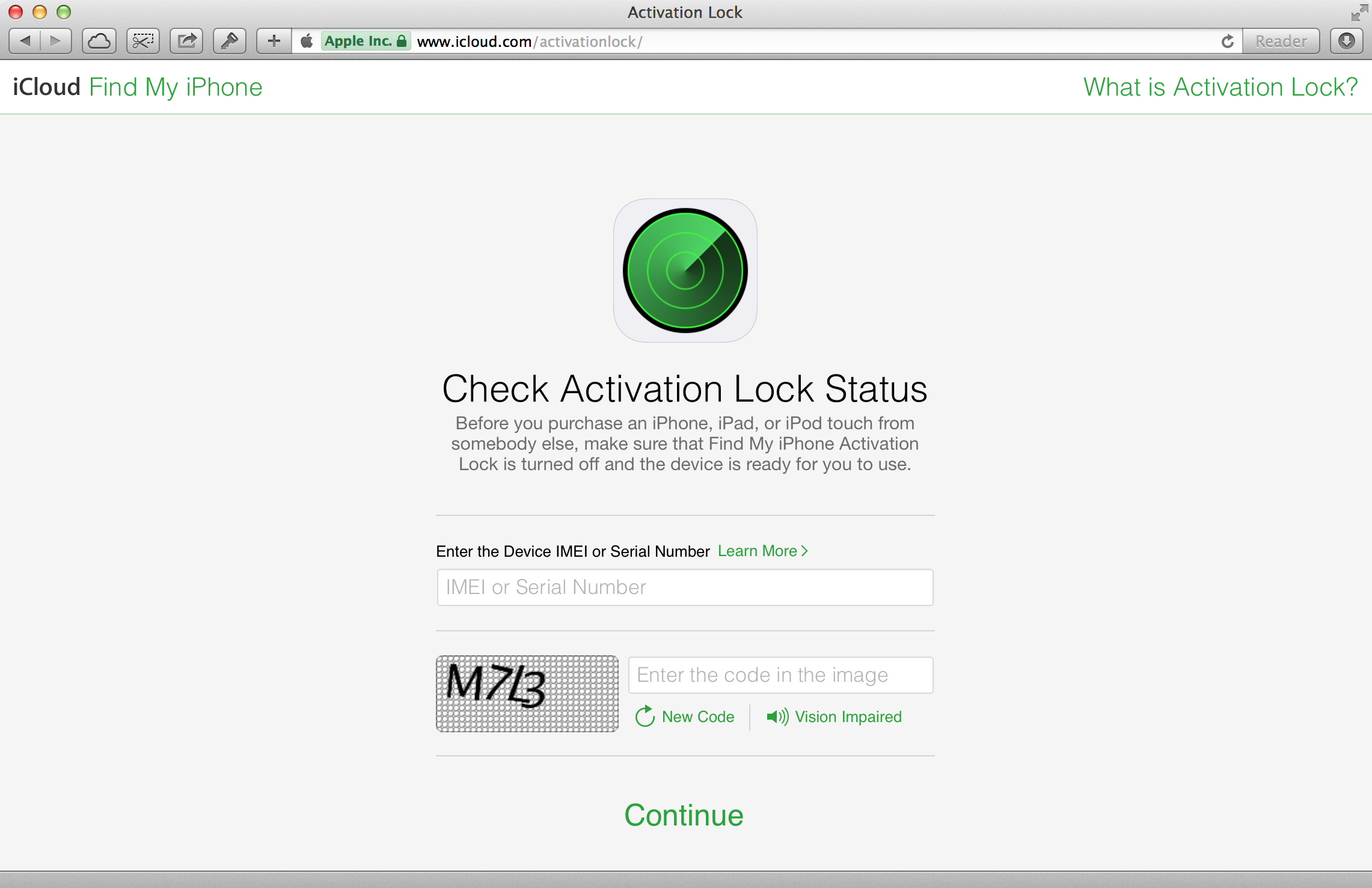1372x888 pixels.
Task: Click the Continue button
Action: coord(684,815)
